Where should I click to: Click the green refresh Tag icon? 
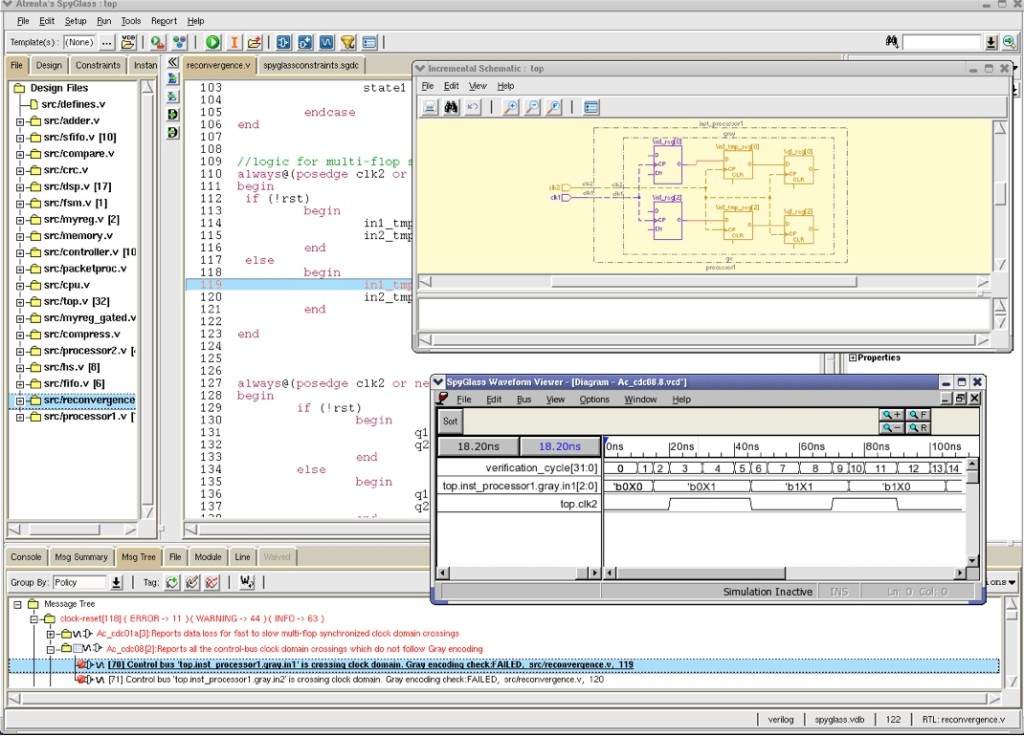point(172,582)
